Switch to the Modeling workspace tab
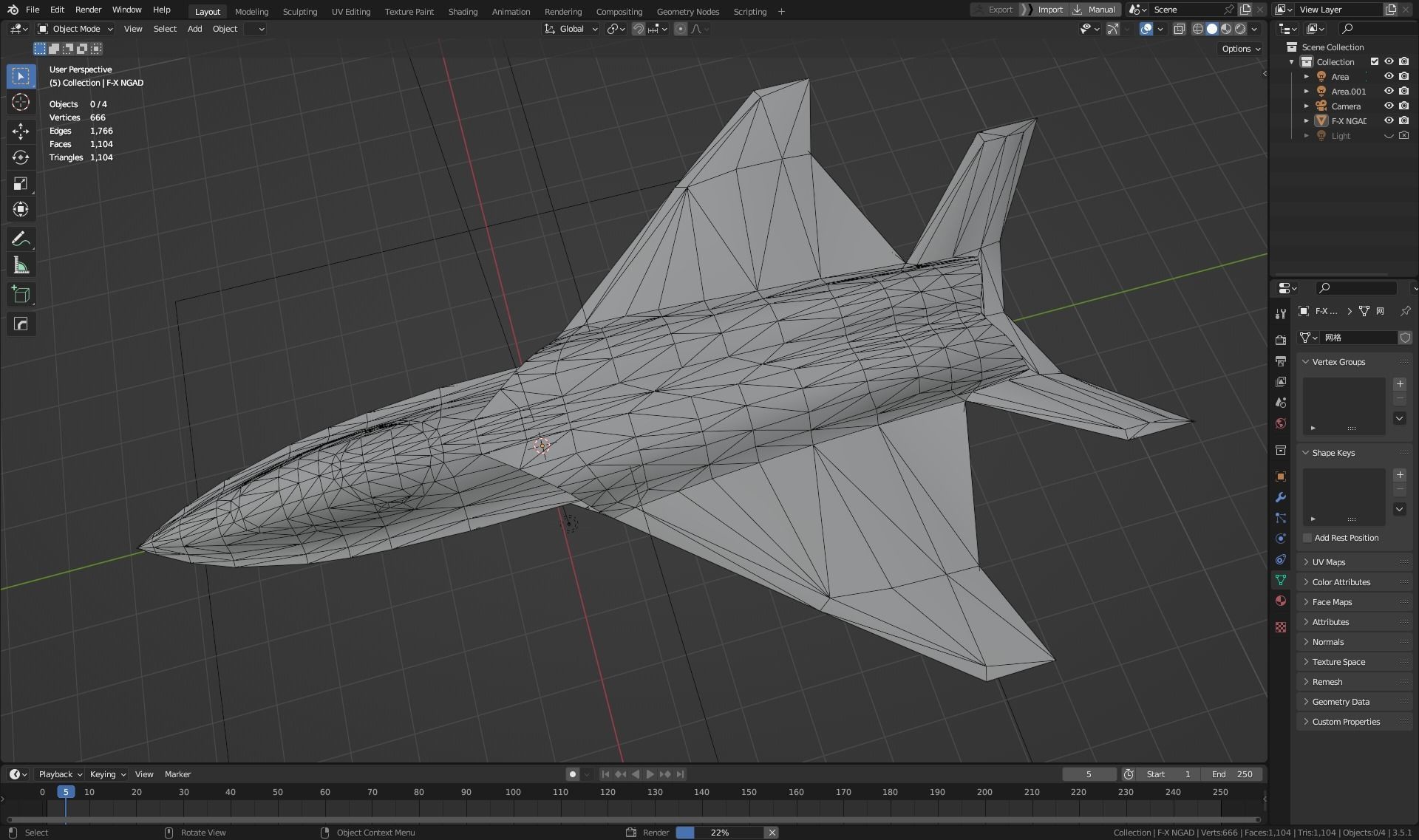 point(251,11)
